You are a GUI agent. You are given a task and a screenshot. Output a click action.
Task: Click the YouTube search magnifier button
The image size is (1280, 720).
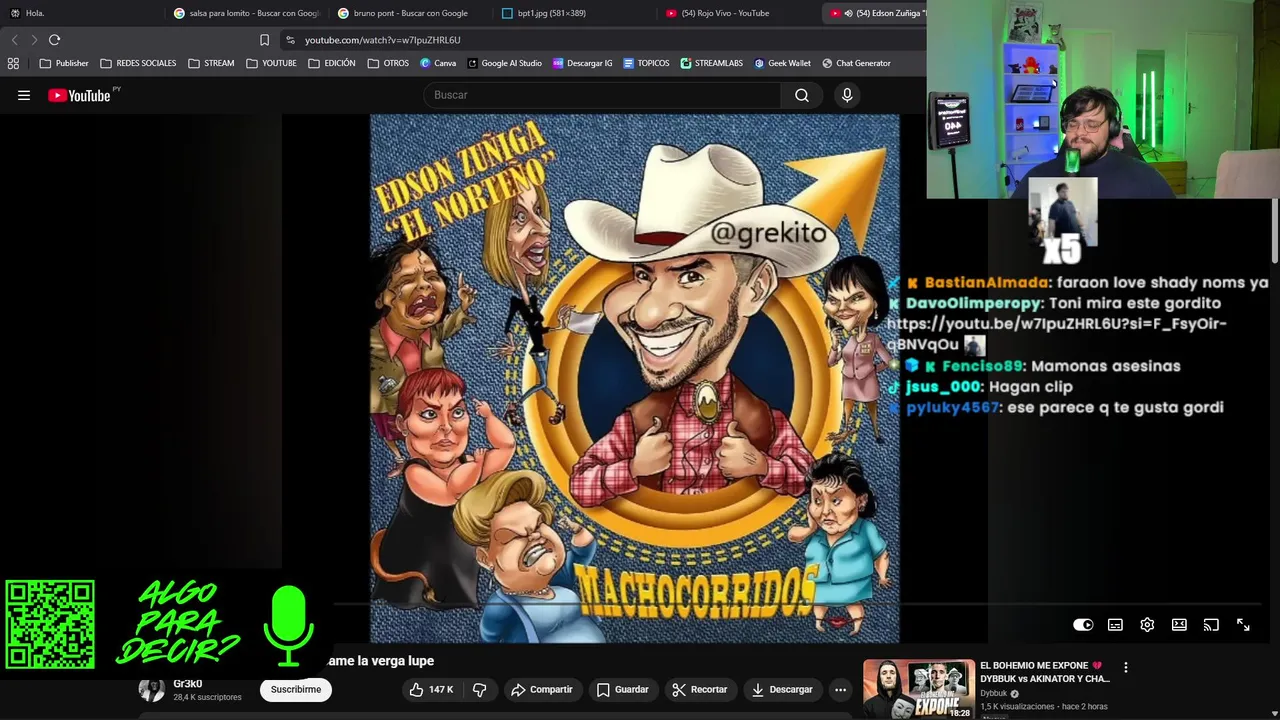point(801,95)
